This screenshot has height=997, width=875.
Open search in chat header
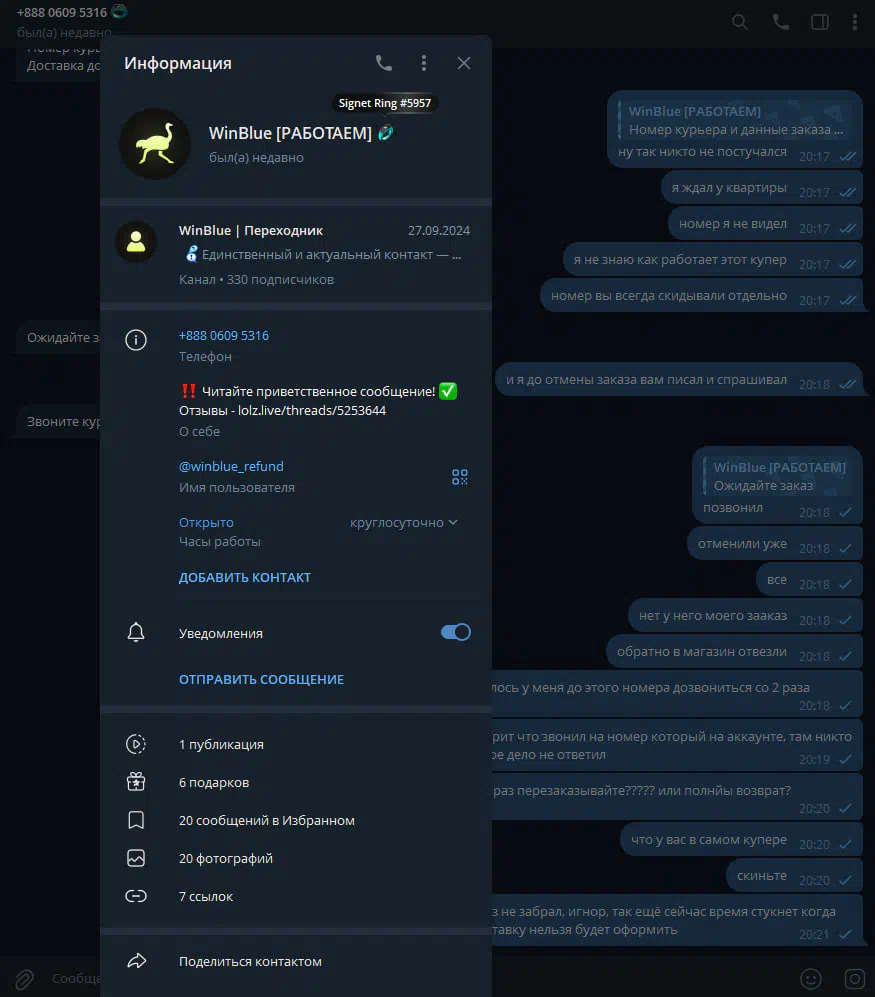click(740, 22)
